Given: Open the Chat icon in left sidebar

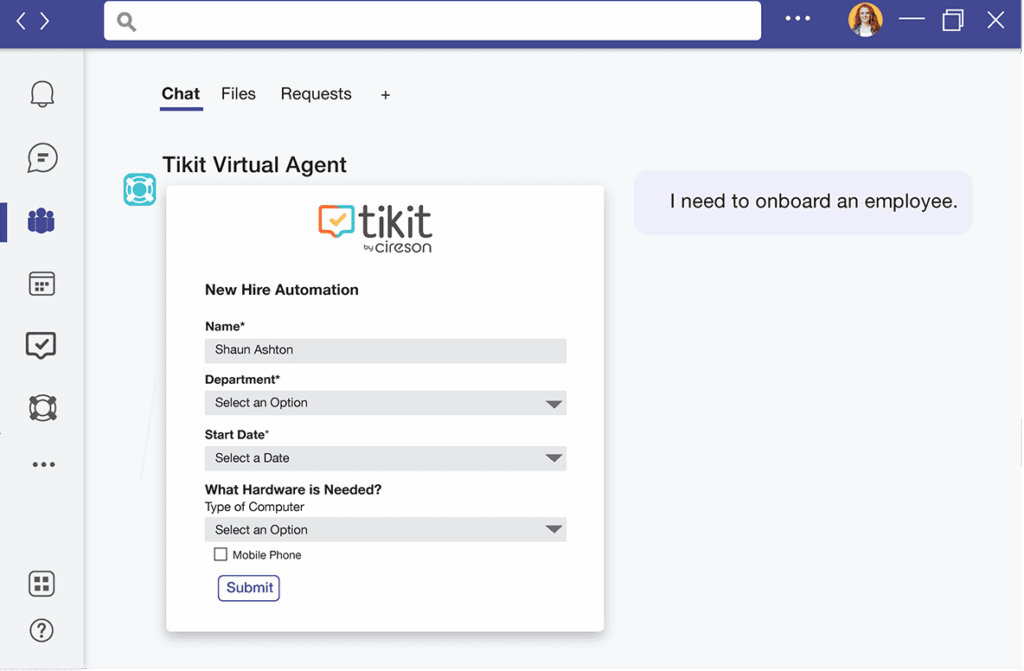Looking at the screenshot, I should [x=42, y=157].
